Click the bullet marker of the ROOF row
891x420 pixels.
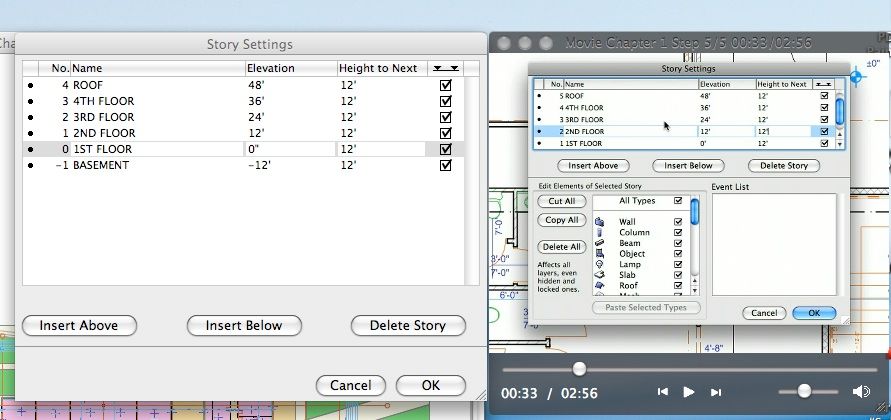pyautogui.click(x=30, y=85)
